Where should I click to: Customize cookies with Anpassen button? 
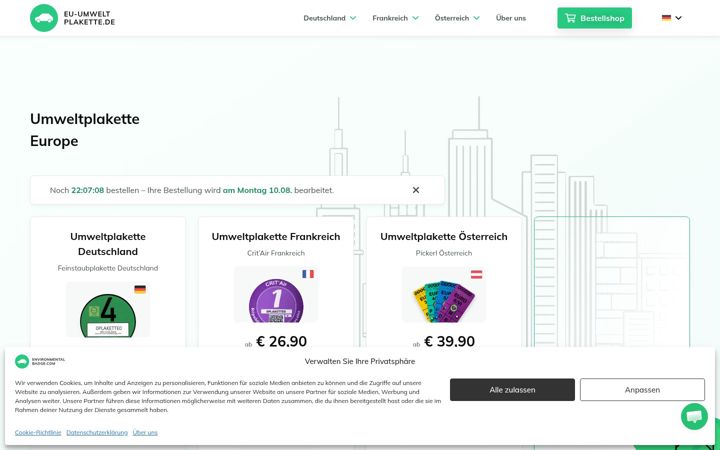click(642, 390)
